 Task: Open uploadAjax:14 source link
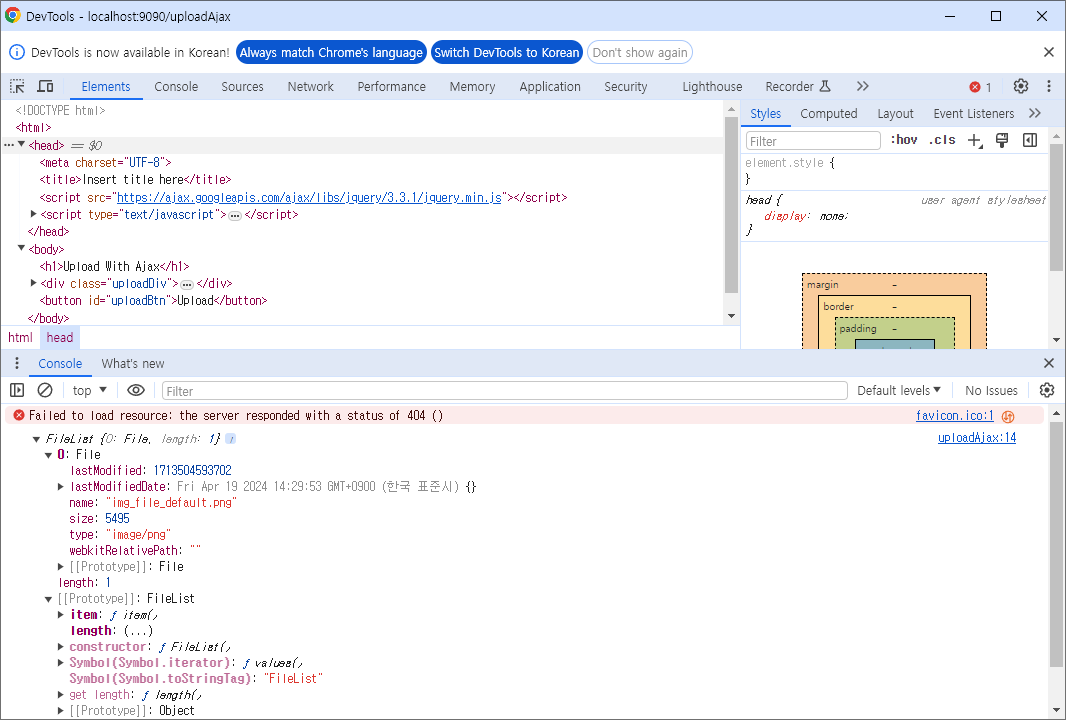click(x=977, y=438)
